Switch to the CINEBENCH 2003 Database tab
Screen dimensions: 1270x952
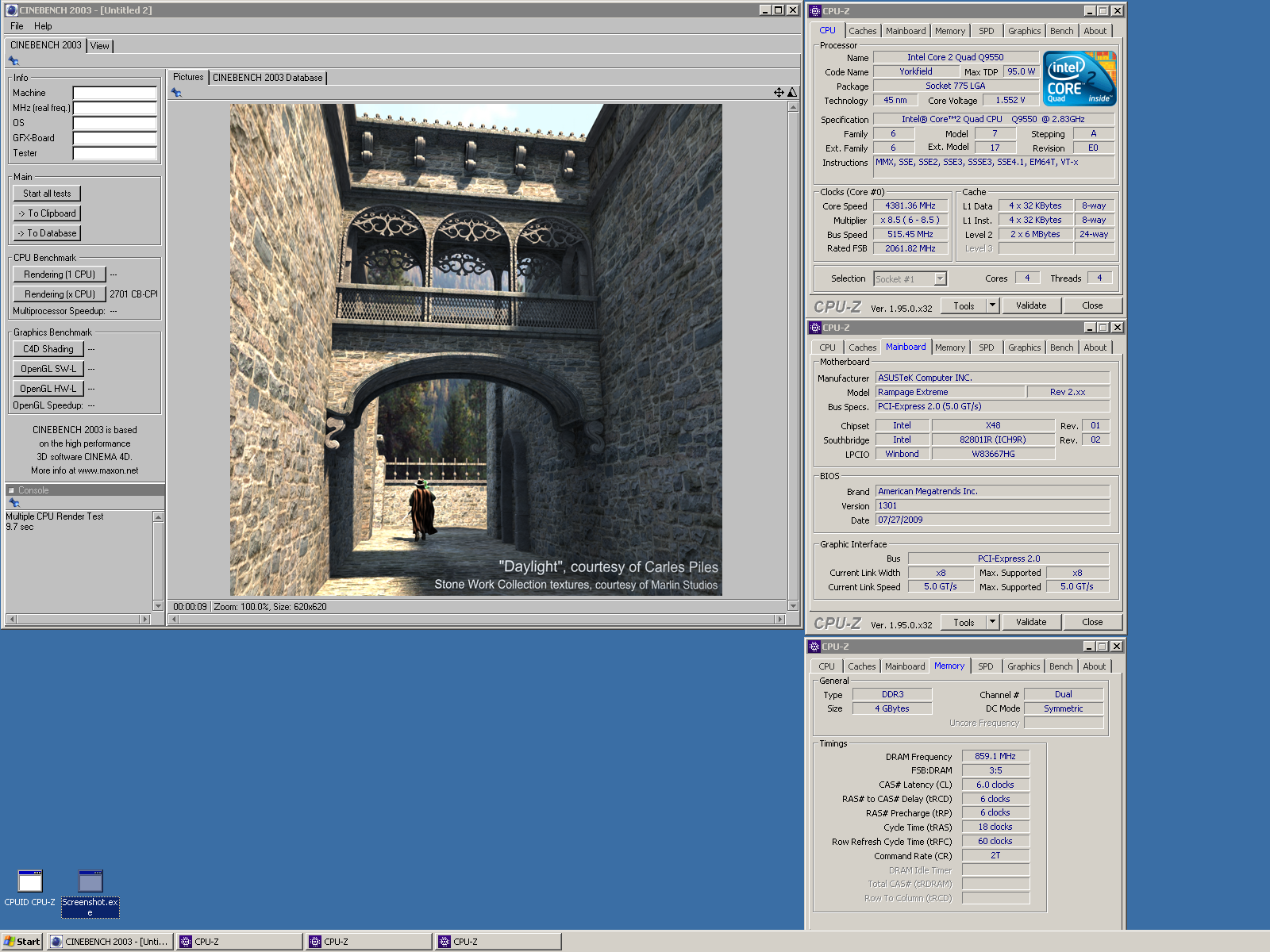(x=267, y=78)
